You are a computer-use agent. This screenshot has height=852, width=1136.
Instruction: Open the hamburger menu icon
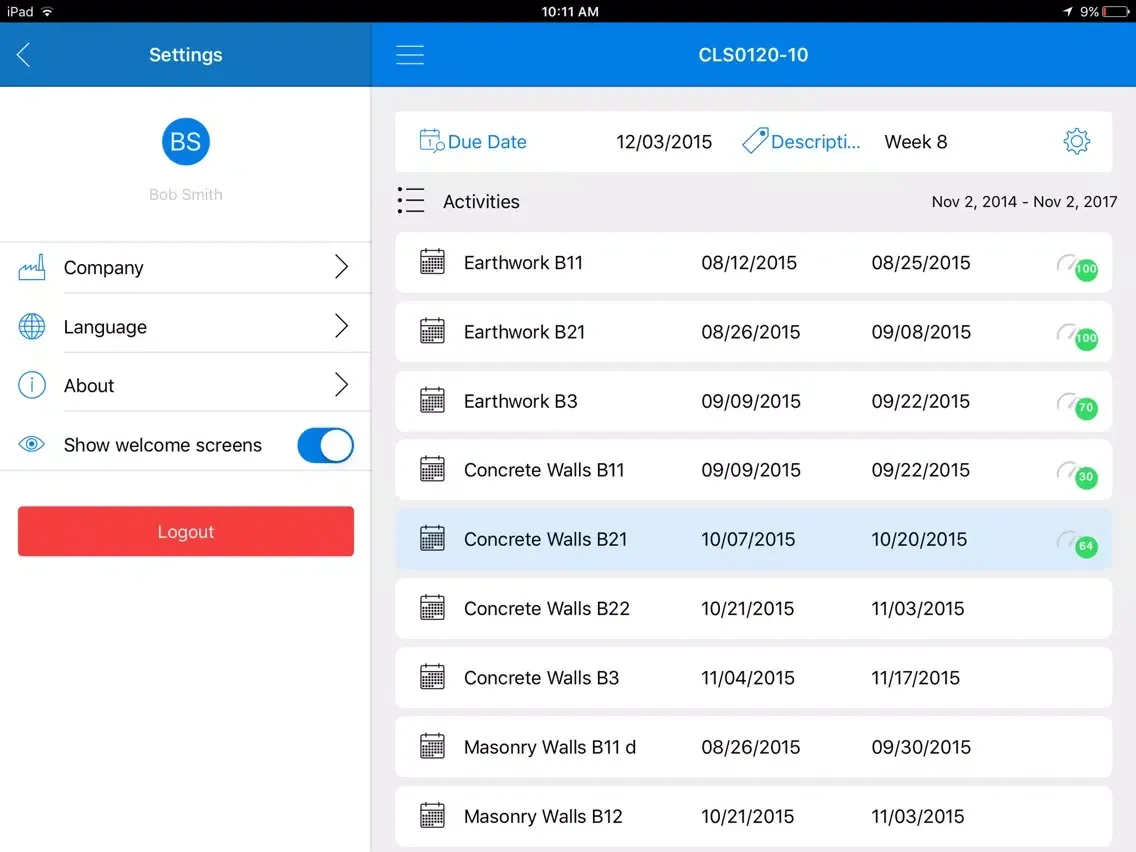click(410, 55)
